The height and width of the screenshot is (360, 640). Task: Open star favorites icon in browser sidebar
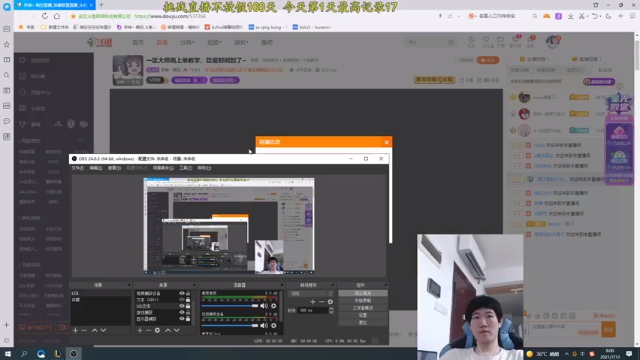tap(7, 44)
